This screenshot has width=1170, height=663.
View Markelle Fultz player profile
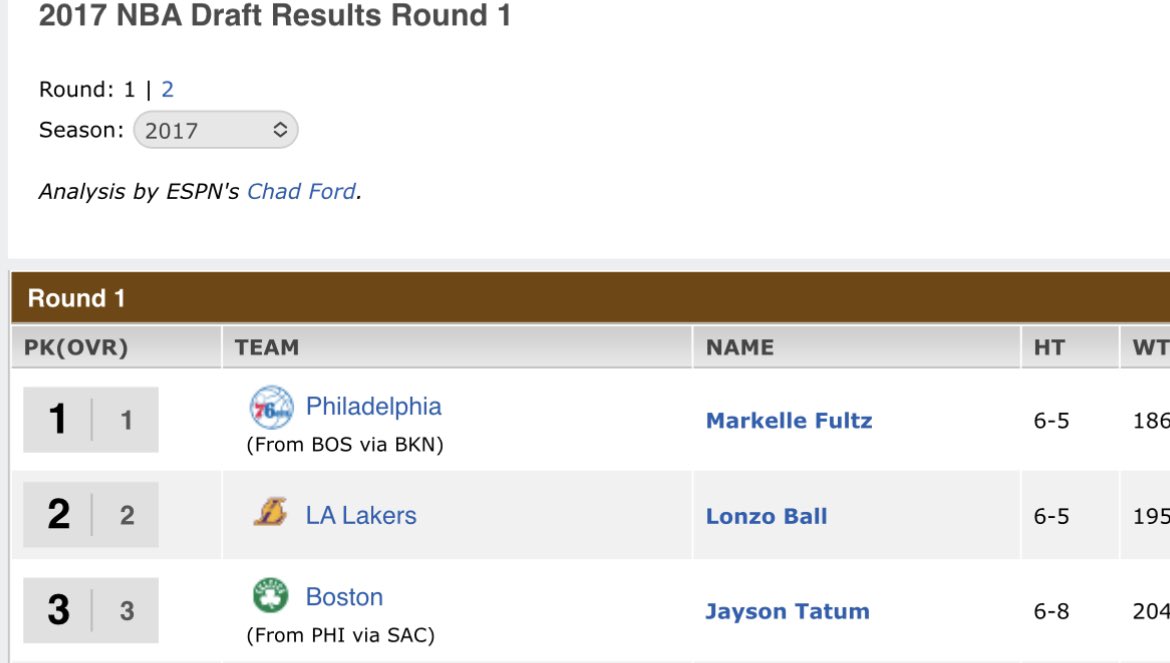[x=789, y=421]
